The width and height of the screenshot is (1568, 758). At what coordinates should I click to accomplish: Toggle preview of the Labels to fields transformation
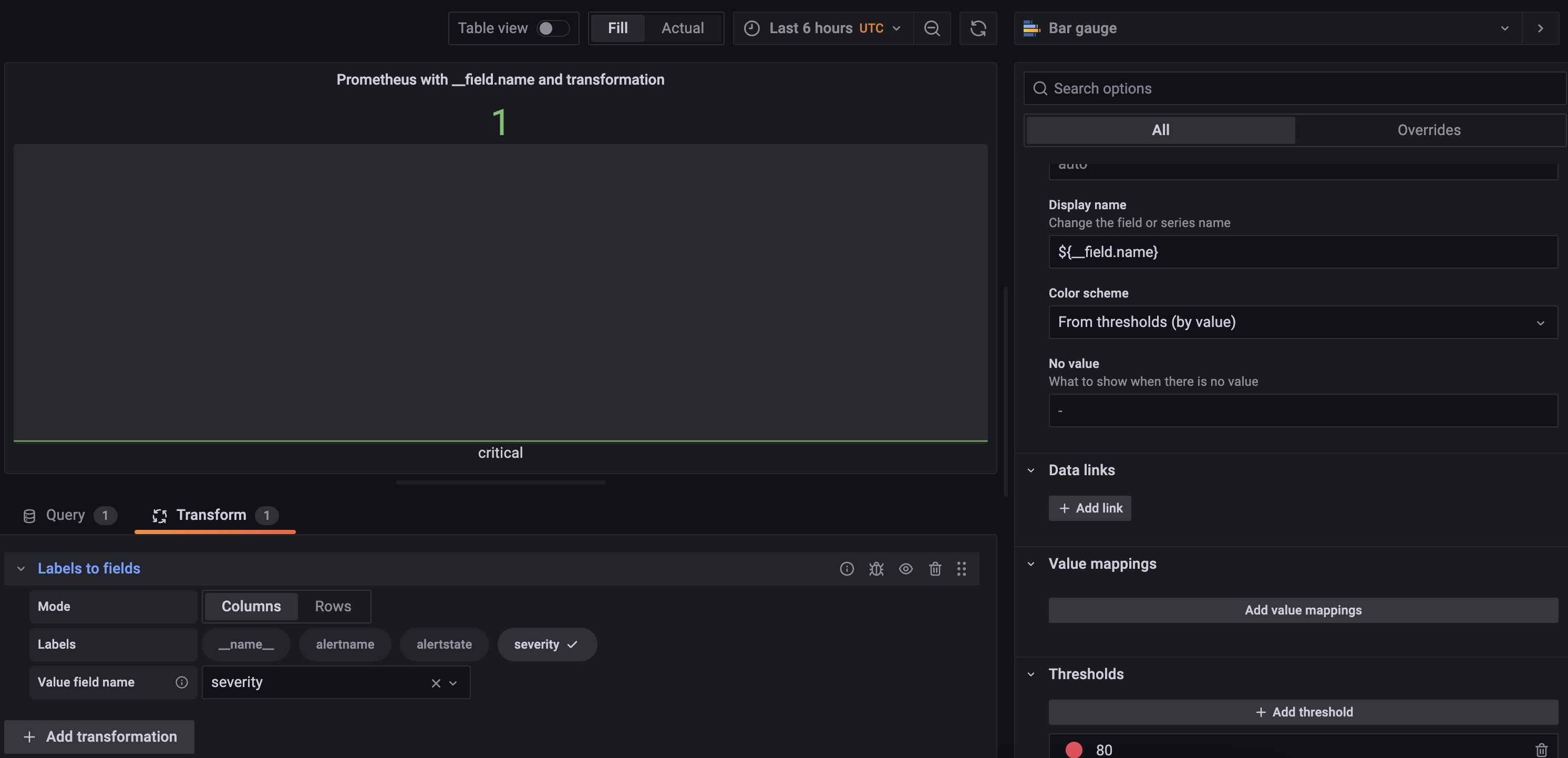tap(905, 569)
